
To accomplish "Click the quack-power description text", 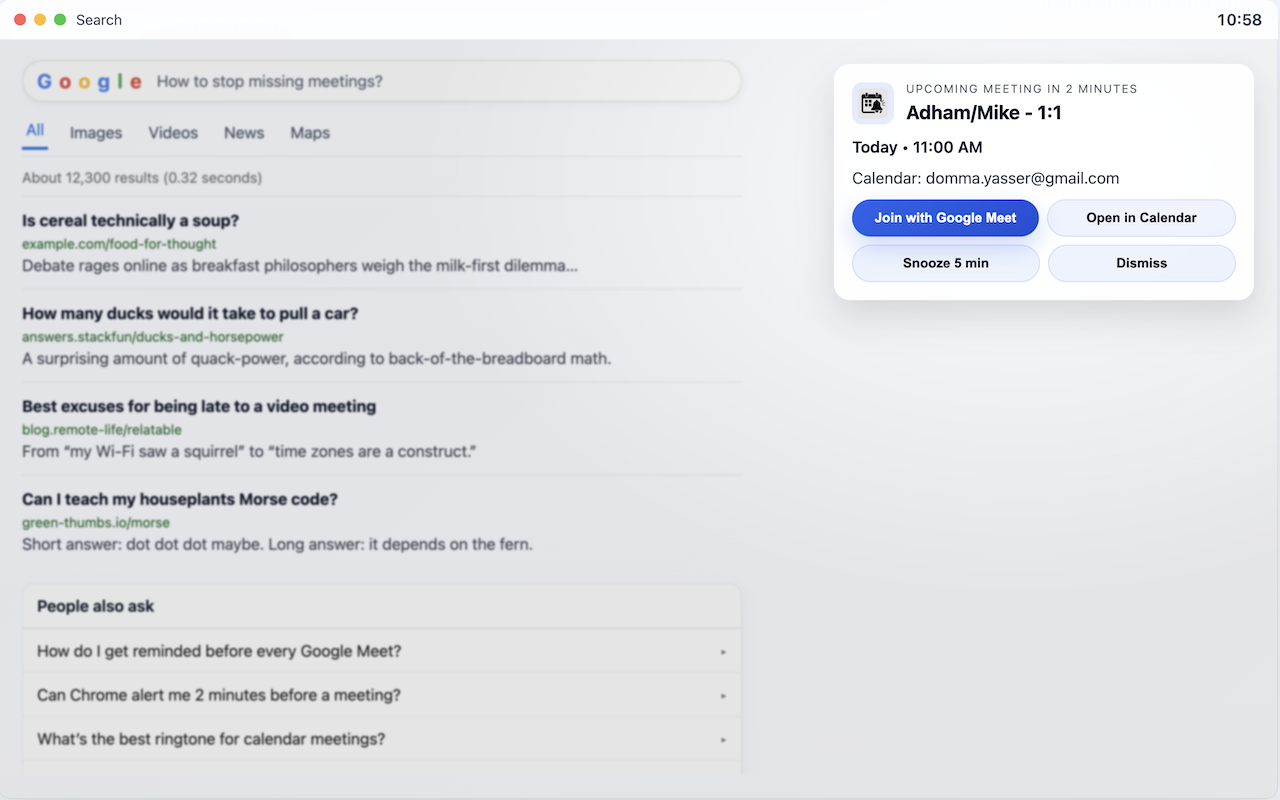I will (x=316, y=359).
